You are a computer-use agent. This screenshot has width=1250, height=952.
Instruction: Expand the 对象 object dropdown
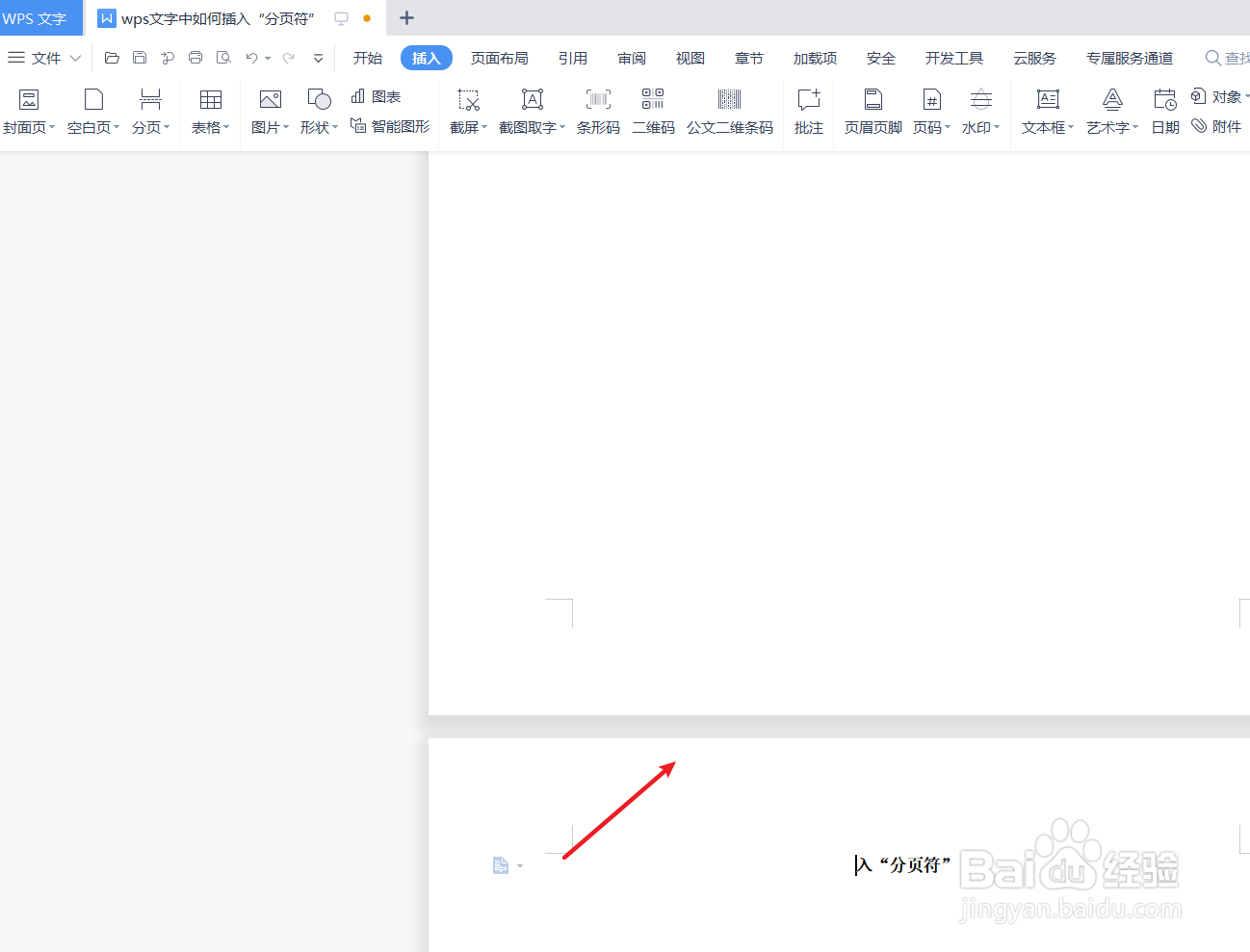tap(1247, 96)
